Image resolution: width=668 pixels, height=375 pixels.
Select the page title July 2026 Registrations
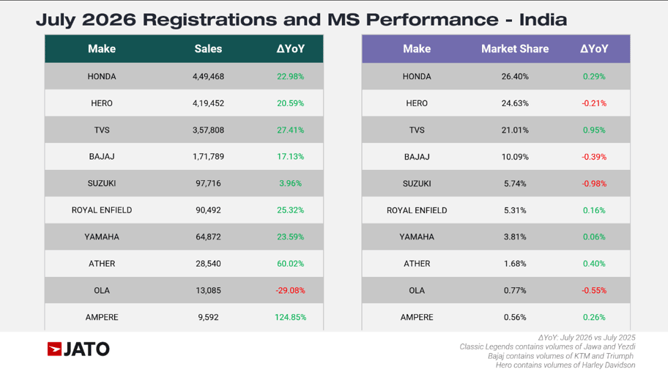302,20
